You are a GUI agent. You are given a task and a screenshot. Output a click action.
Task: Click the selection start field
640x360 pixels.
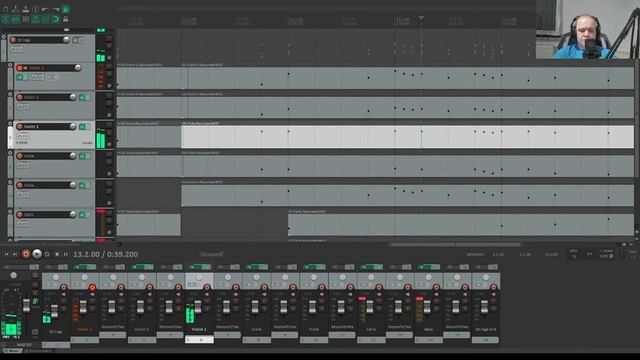[498, 254]
